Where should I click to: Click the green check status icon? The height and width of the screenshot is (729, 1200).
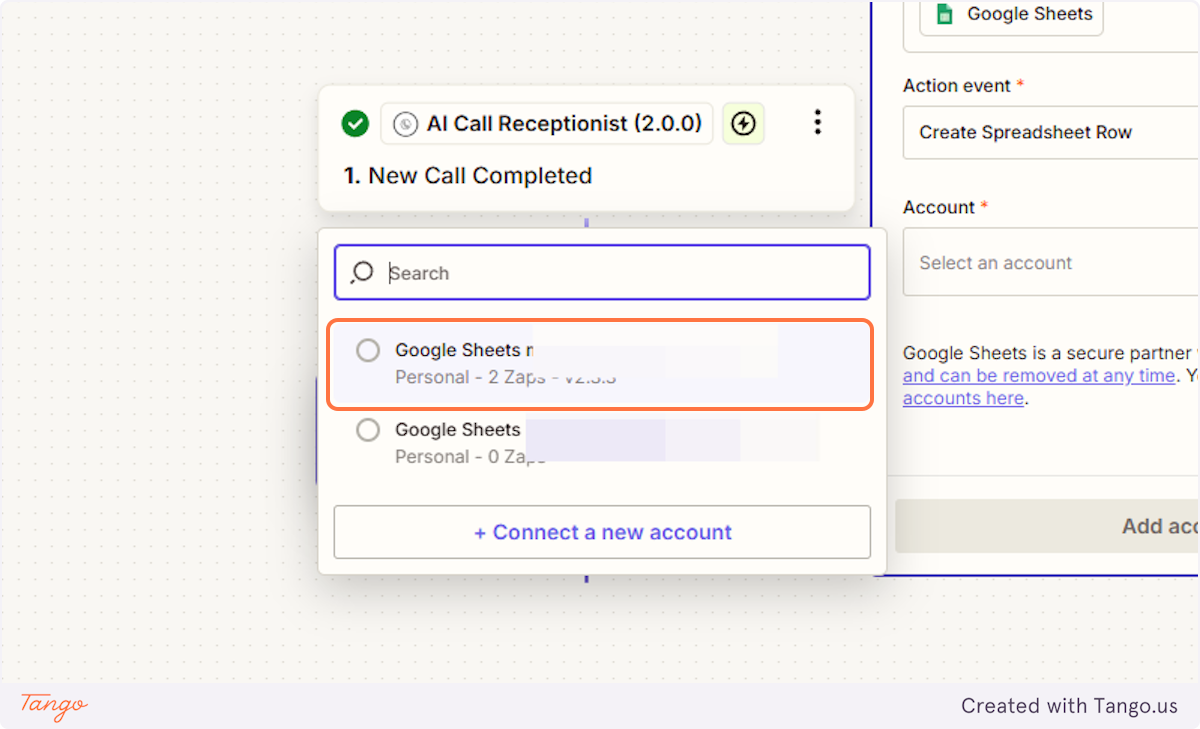click(x=355, y=124)
